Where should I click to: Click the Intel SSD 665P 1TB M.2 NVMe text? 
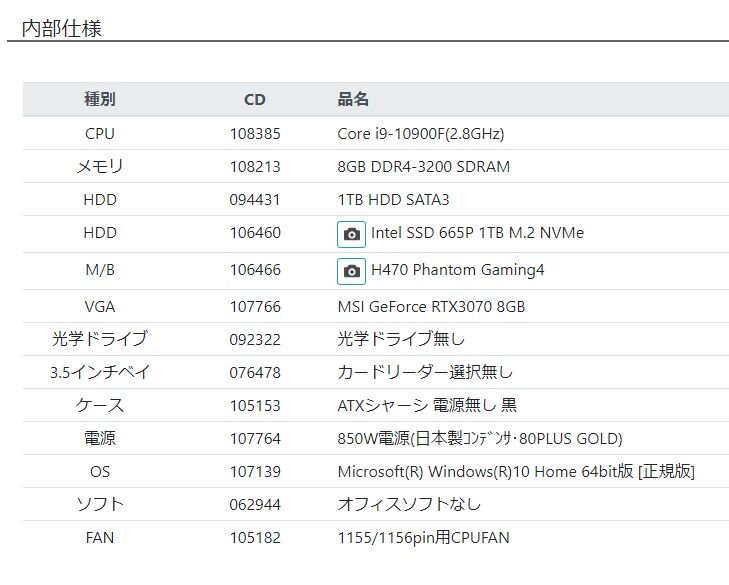477,233
